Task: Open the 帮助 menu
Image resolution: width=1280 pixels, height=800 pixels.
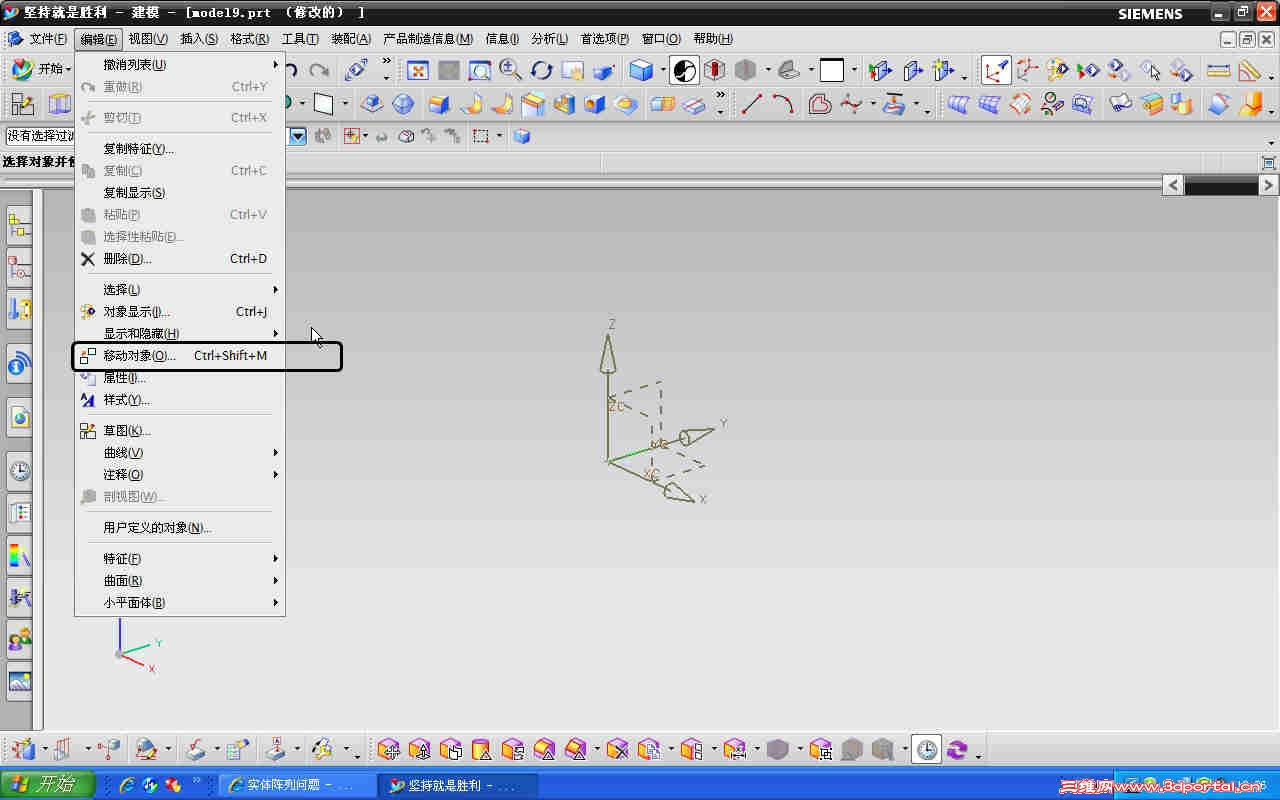Action: 713,39
